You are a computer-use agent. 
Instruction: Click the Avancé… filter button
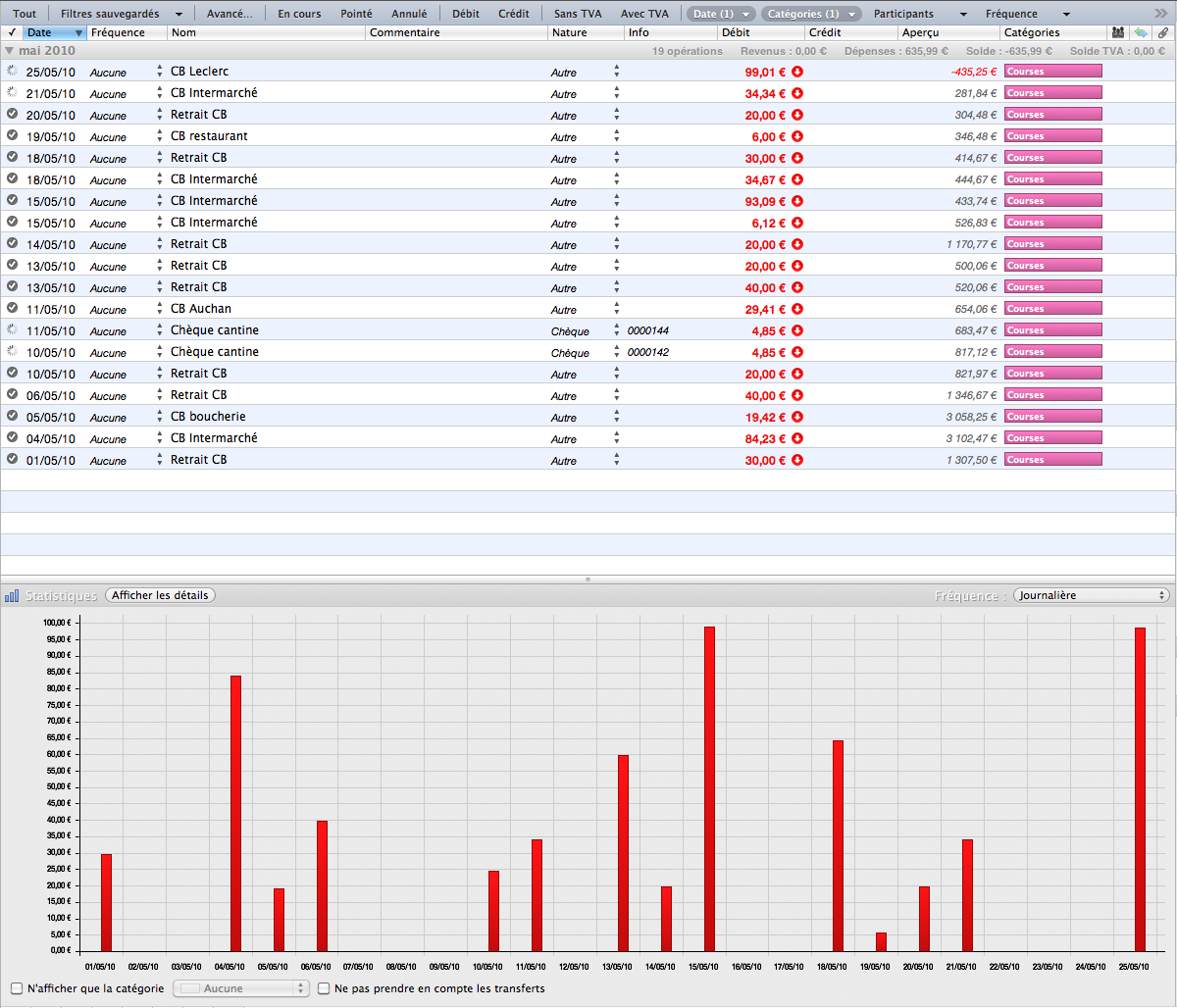coord(230,14)
